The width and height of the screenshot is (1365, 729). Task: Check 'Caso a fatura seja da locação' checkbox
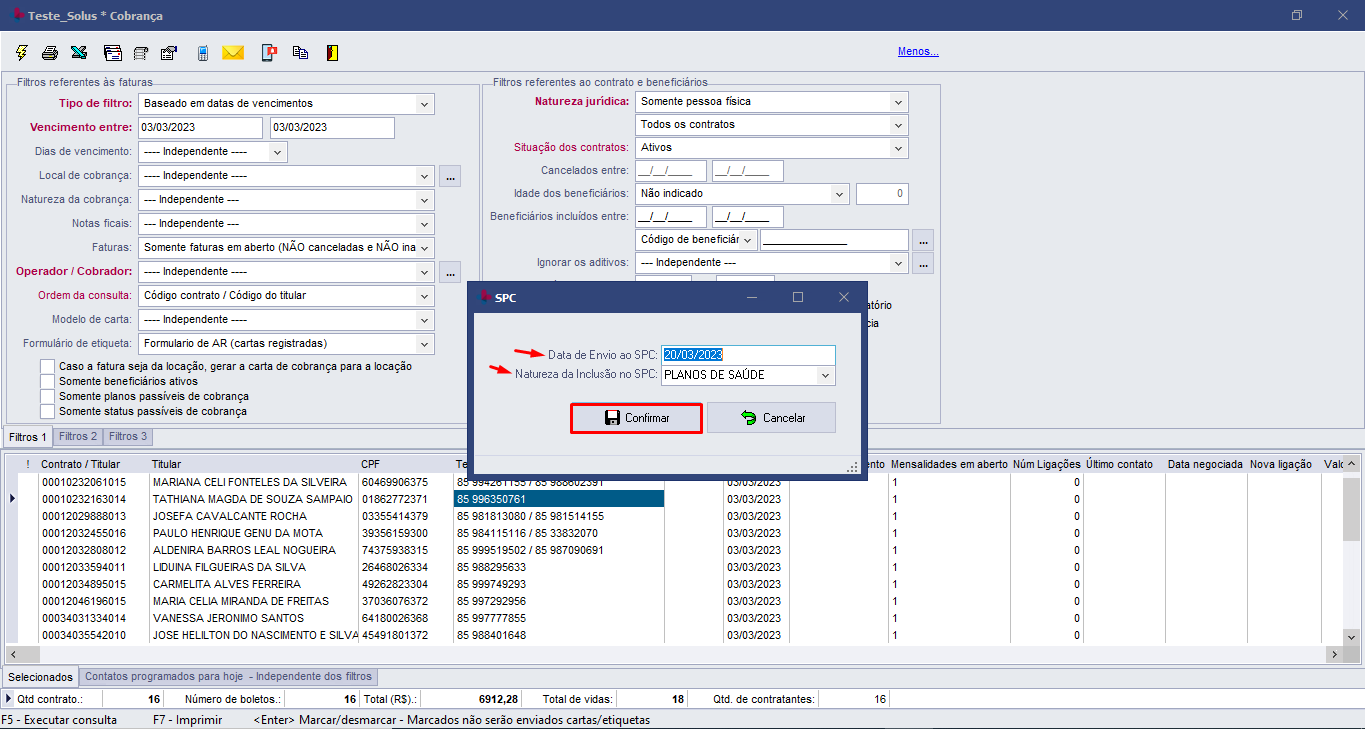(x=47, y=367)
